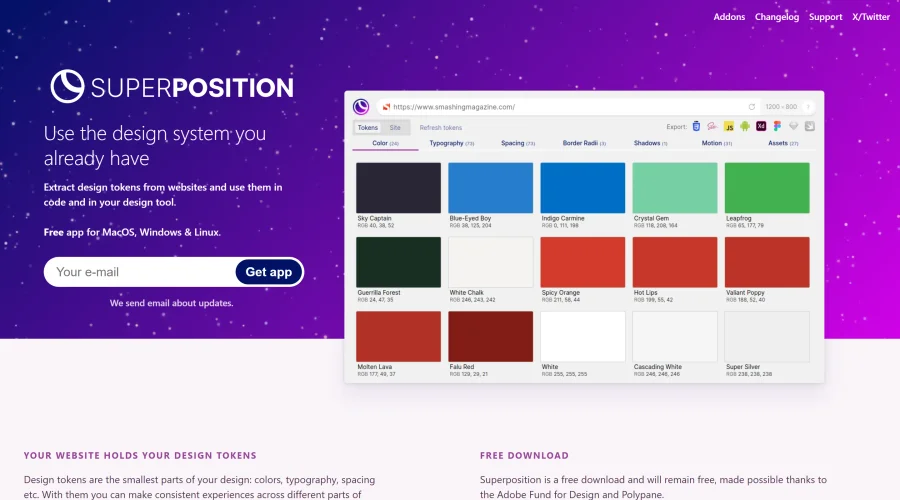Open the Assets tab
This screenshot has height=500, width=900.
point(783,143)
